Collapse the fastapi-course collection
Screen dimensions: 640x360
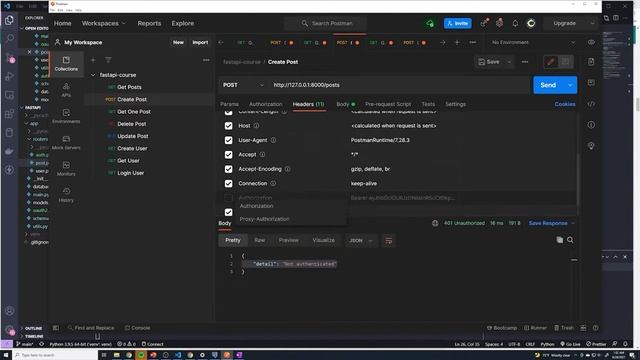tap(93, 75)
